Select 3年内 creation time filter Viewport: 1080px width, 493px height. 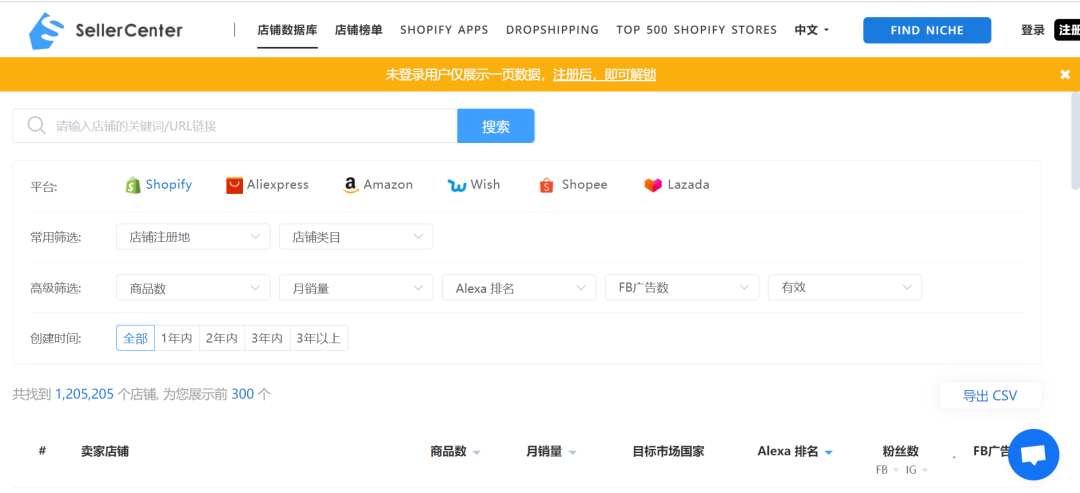click(x=267, y=338)
